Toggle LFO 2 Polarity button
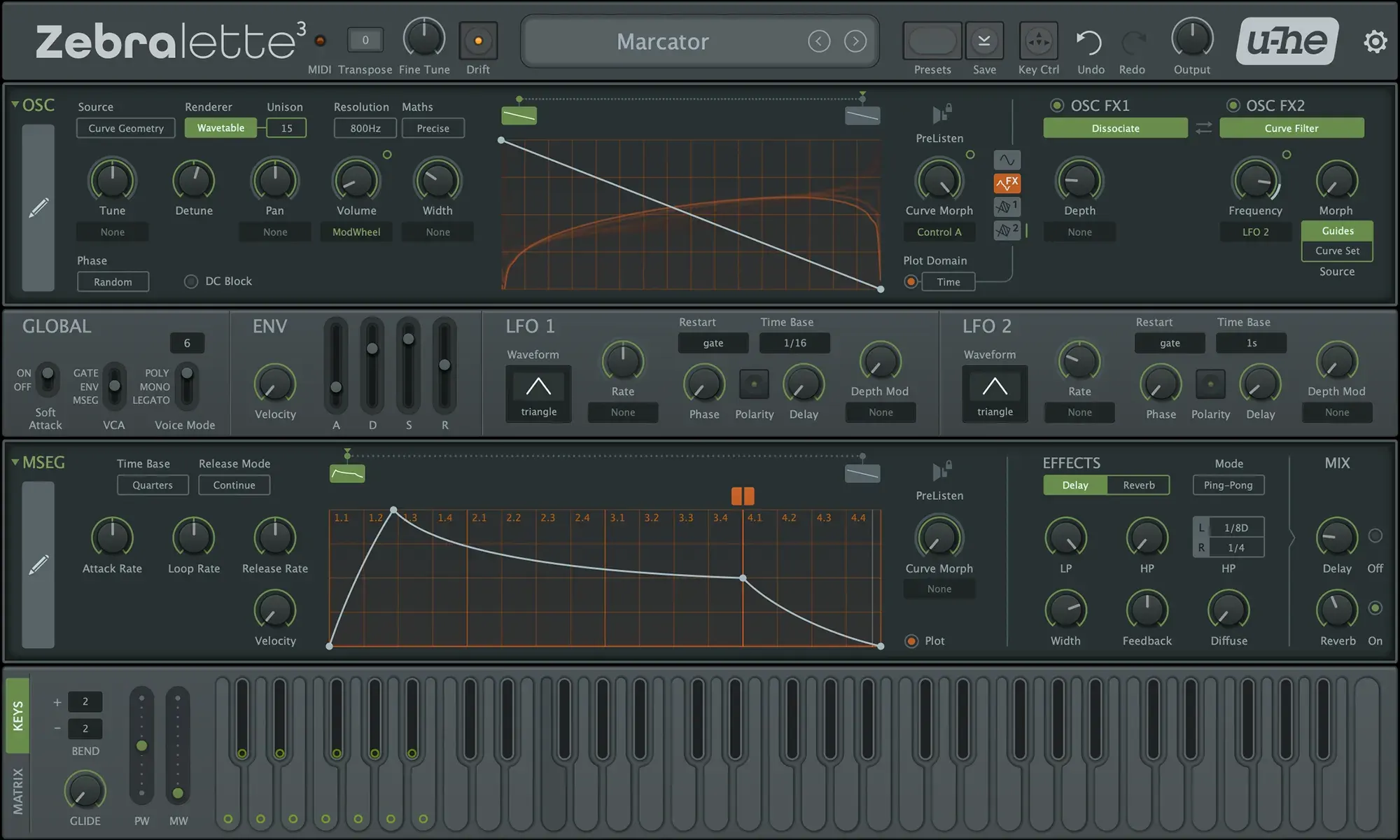 click(1210, 384)
